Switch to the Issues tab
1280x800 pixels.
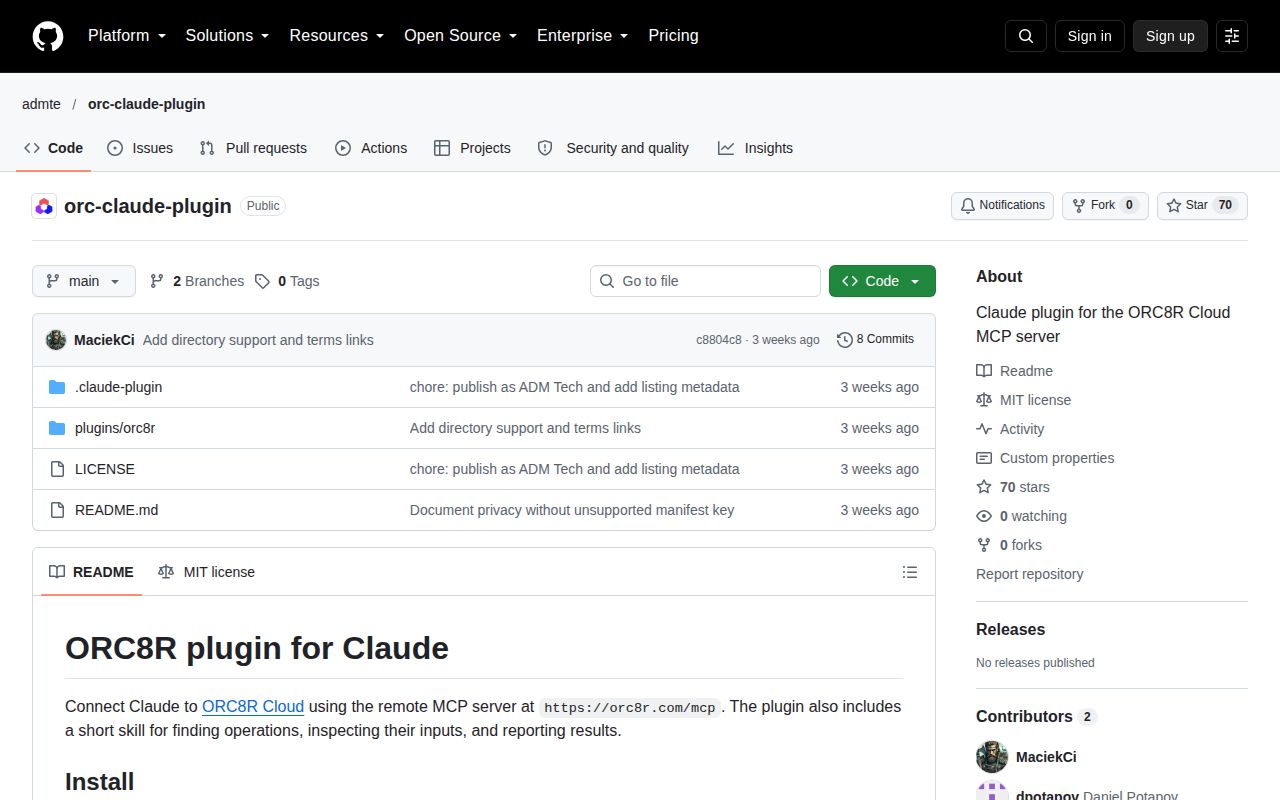140,148
